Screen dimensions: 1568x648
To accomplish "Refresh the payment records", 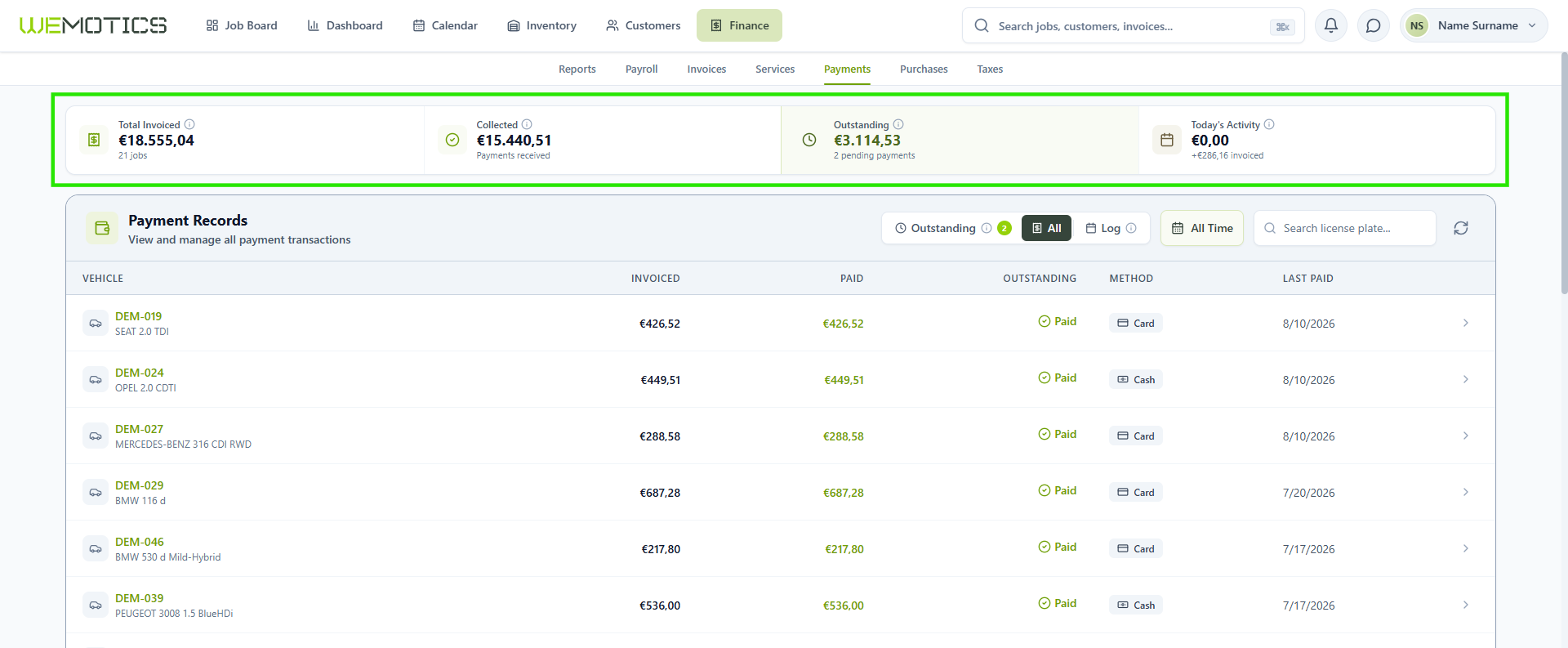I will [x=1461, y=228].
